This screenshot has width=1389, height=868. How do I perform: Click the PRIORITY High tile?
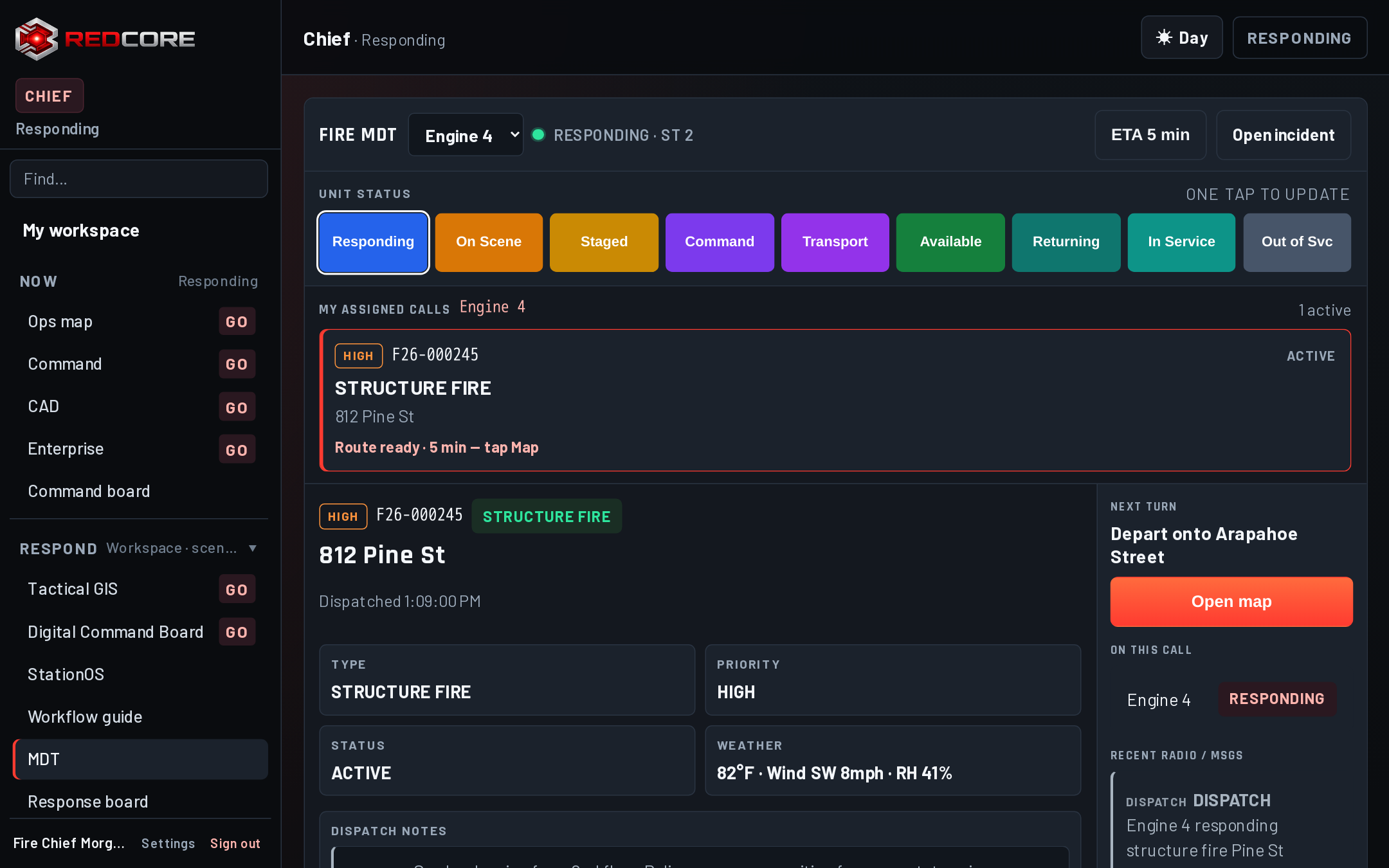click(x=893, y=680)
